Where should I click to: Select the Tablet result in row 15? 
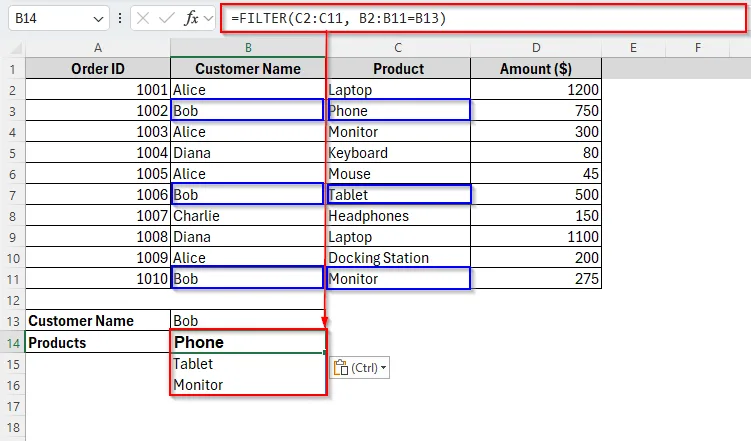point(248,364)
